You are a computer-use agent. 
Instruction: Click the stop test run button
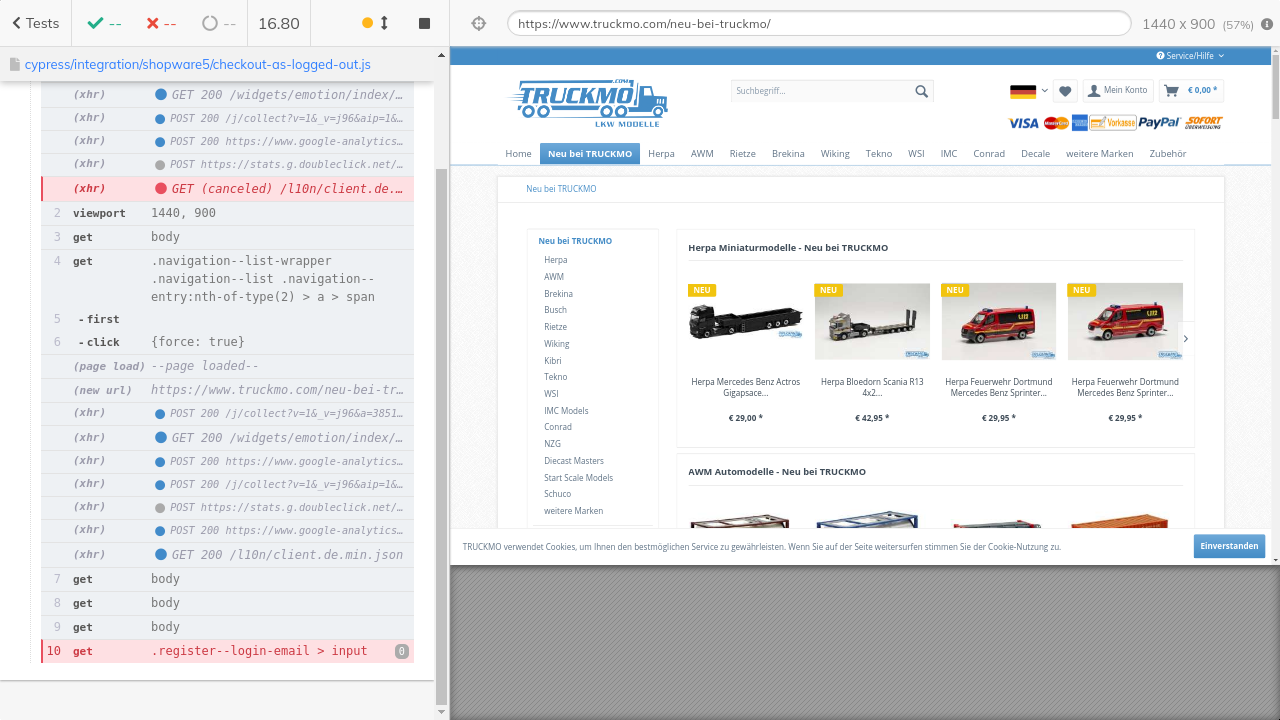tap(424, 23)
